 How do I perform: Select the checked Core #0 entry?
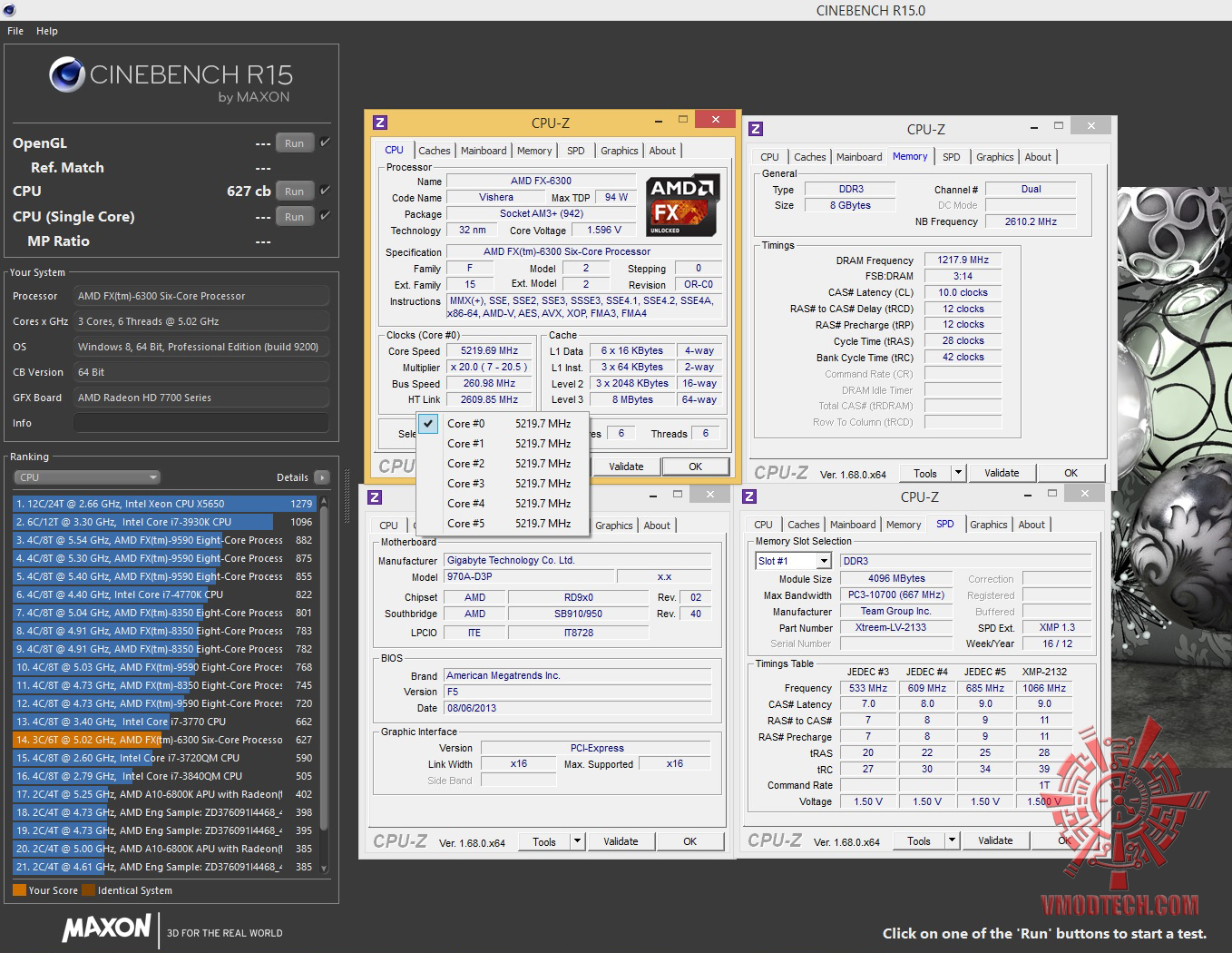503,424
